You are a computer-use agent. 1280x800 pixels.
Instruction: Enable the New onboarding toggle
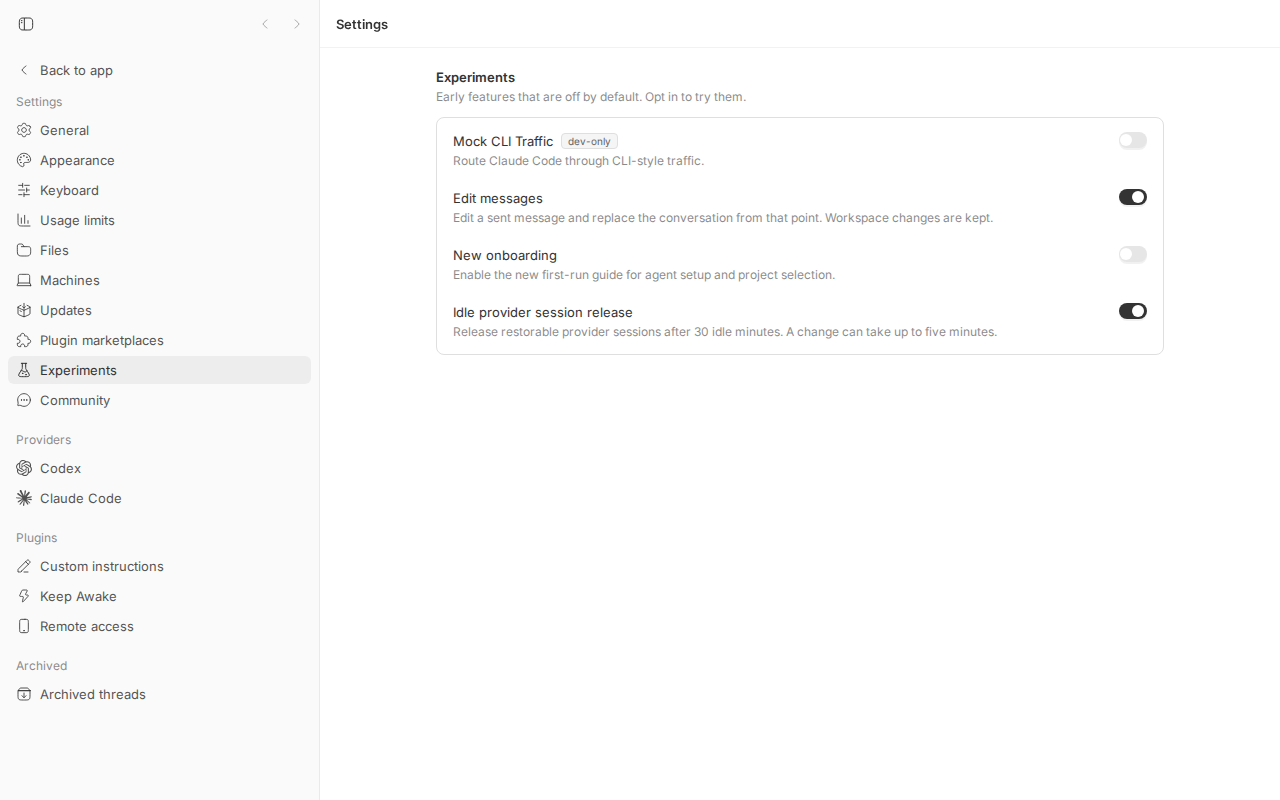pyautogui.click(x=1133, y=255)
